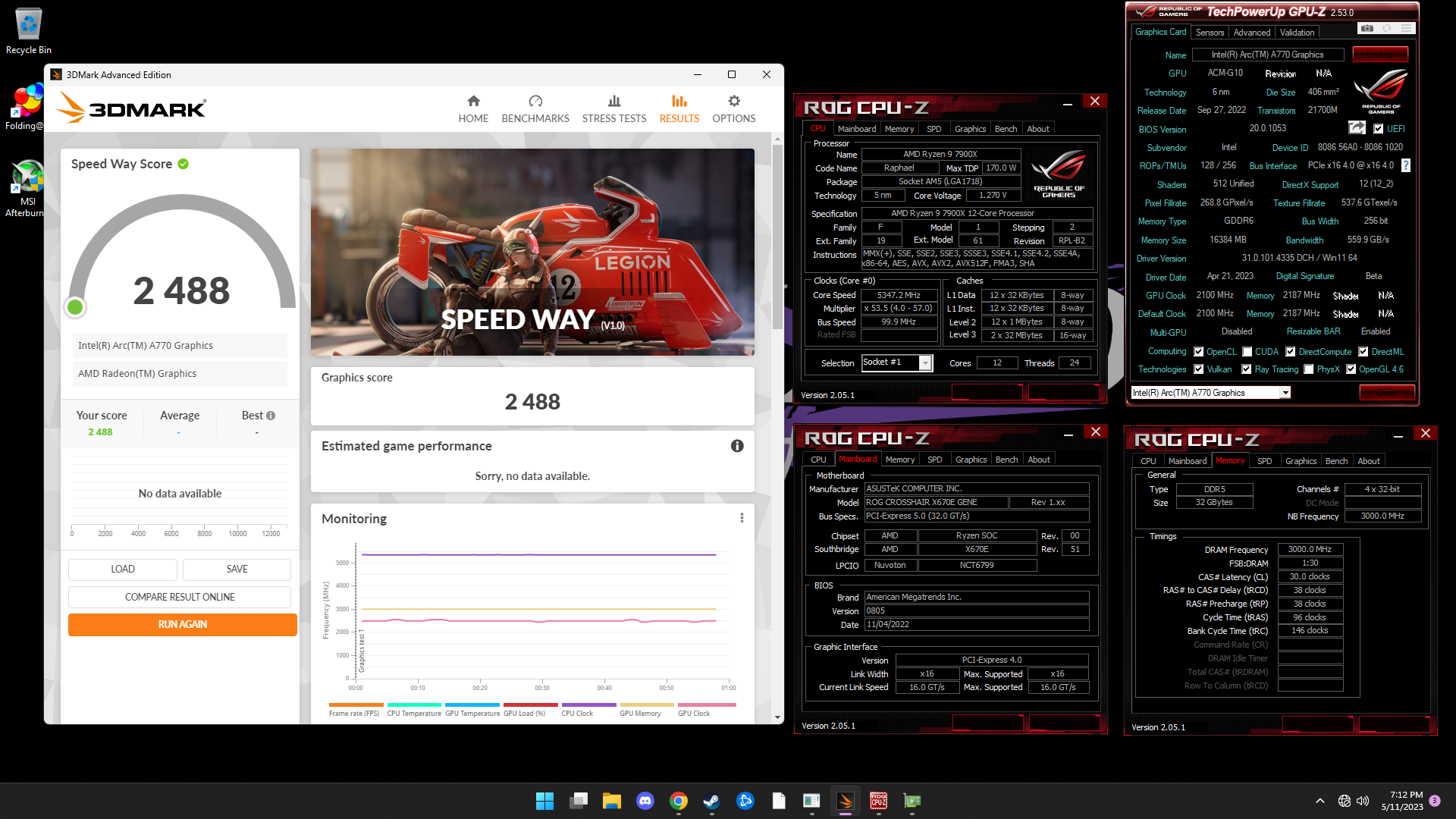Viewport: 1456px width, 819px height.
Task: Click the Lookup button in GPU-Z
Action: click(x=1380, y=55)
